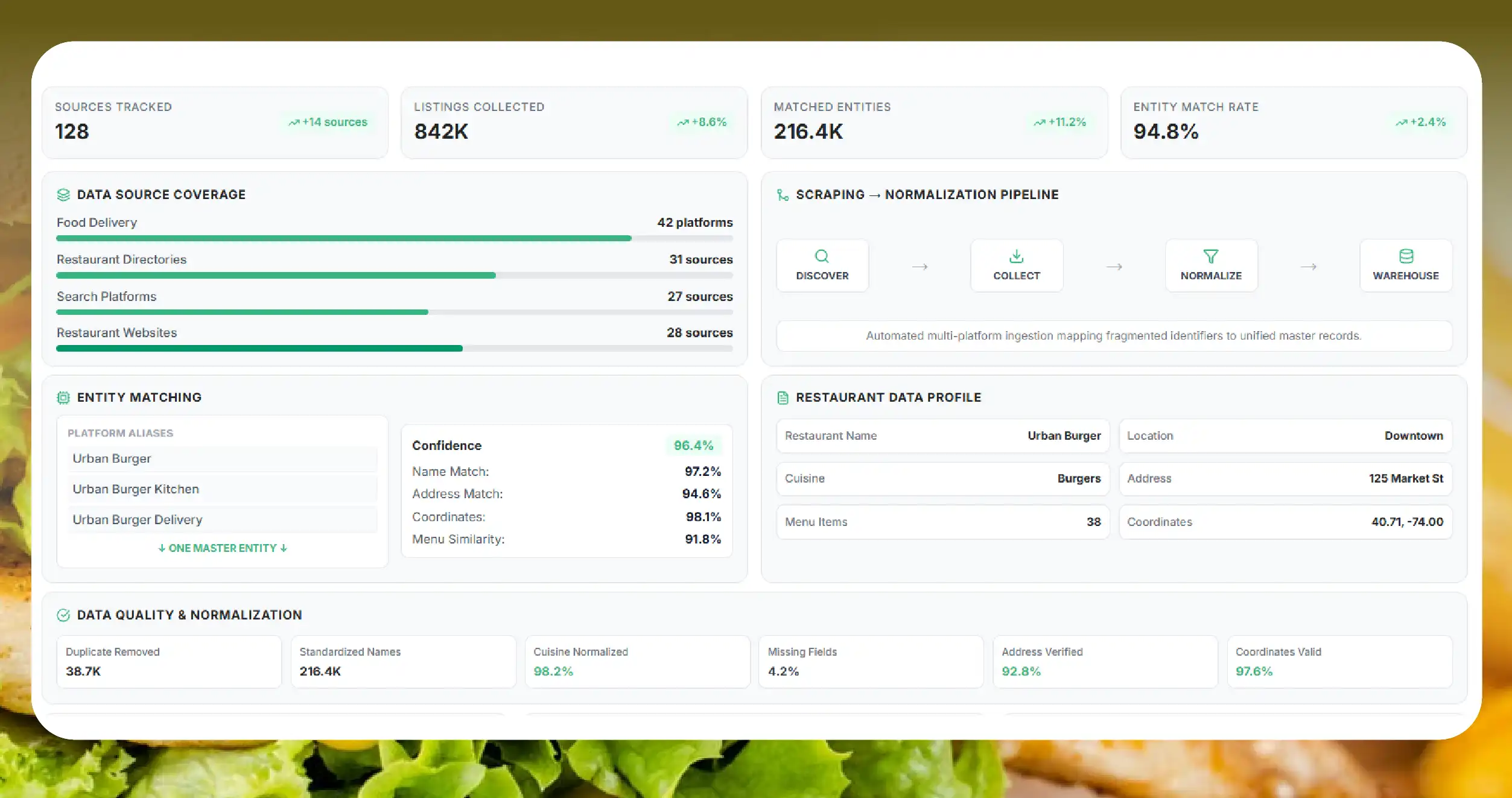Open the Sources Tracked 128 card
1512x798 pixels.
pos(215,122)
